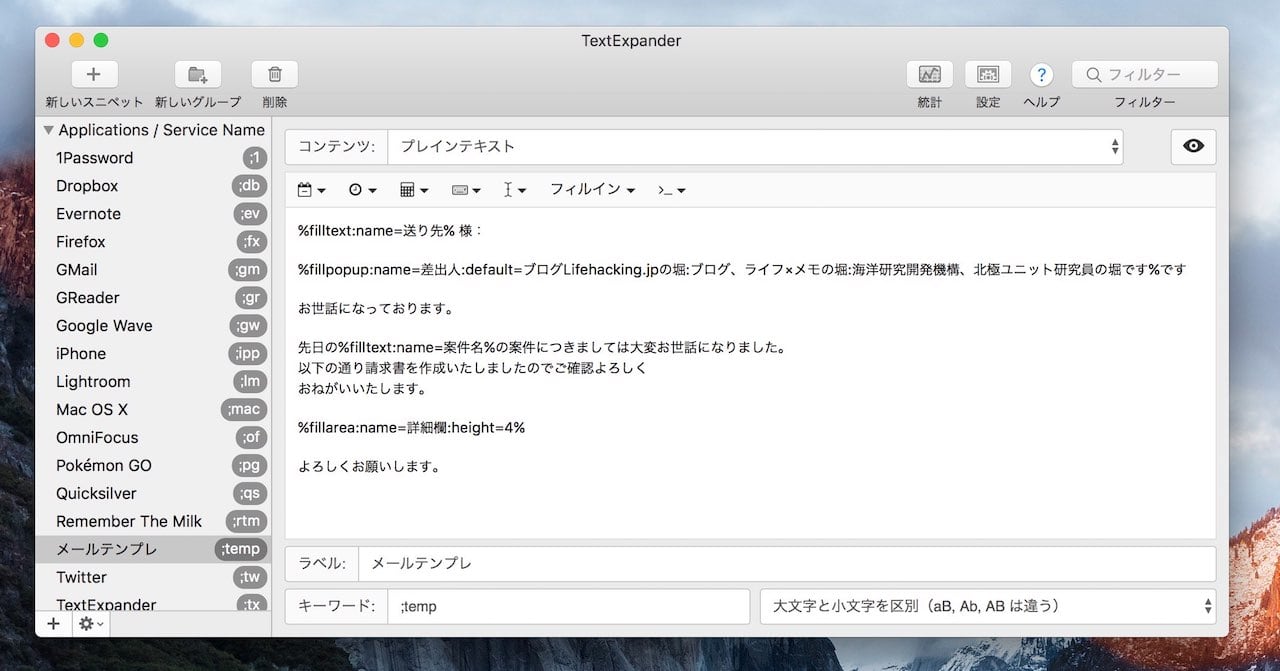
Task: Open the gear action menu below list
Action: click(90, 623)
